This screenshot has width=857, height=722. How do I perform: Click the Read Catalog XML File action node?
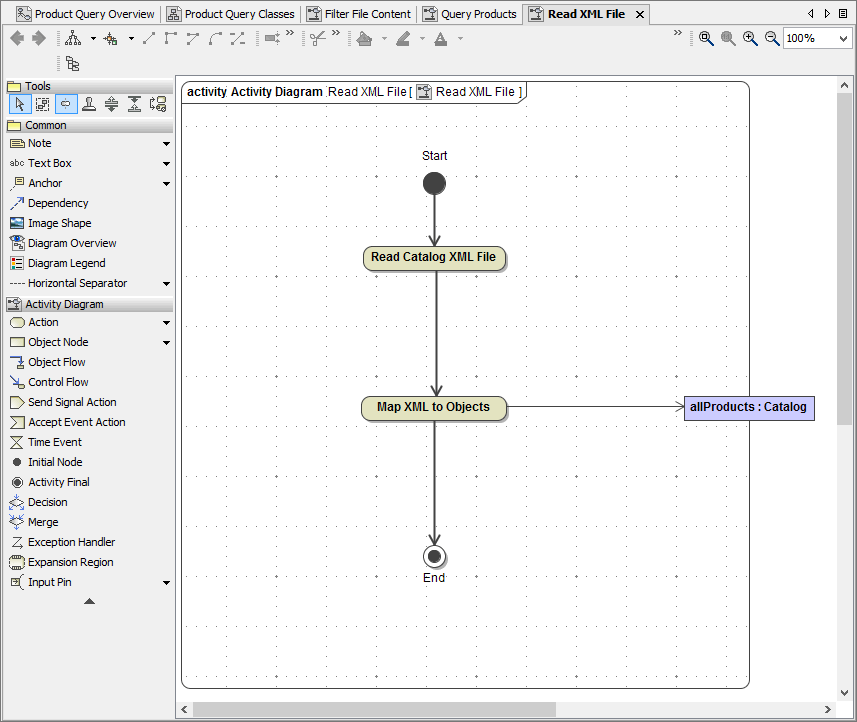pyautogui.click(x=434, y=258)
